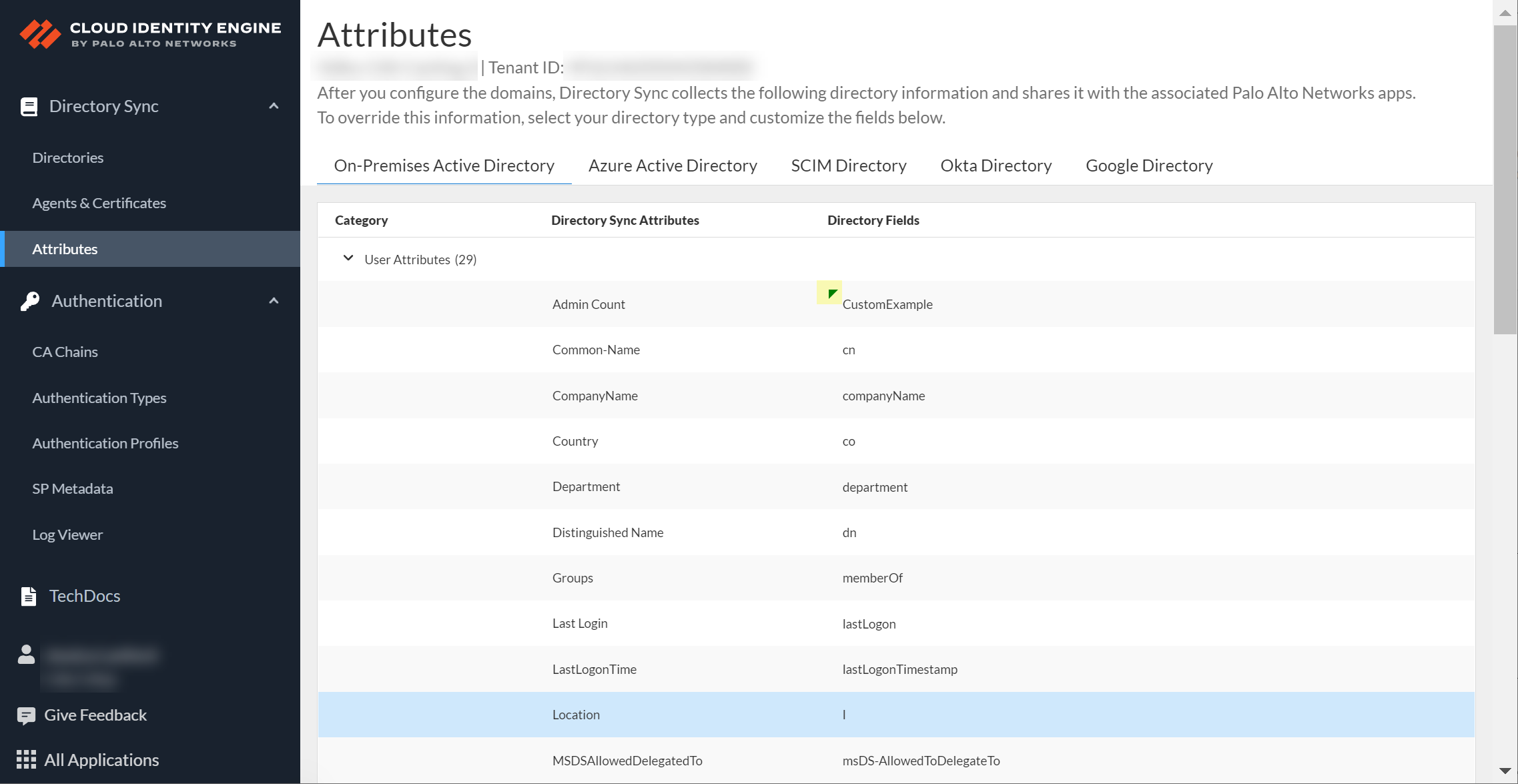The width and height of the screenshot is (1518, 784).
Task: Open TechDocs document icon
Action: point(29,597)
